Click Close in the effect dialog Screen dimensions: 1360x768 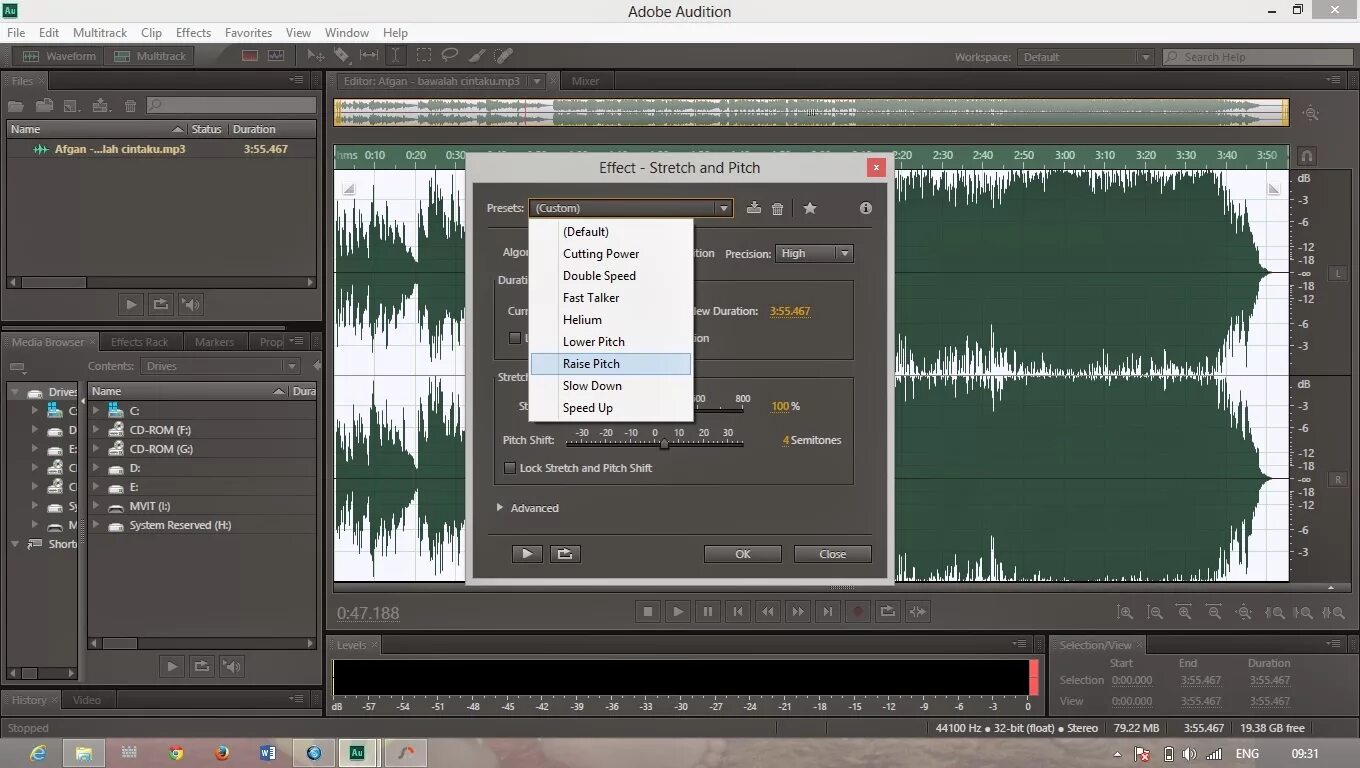833,554
